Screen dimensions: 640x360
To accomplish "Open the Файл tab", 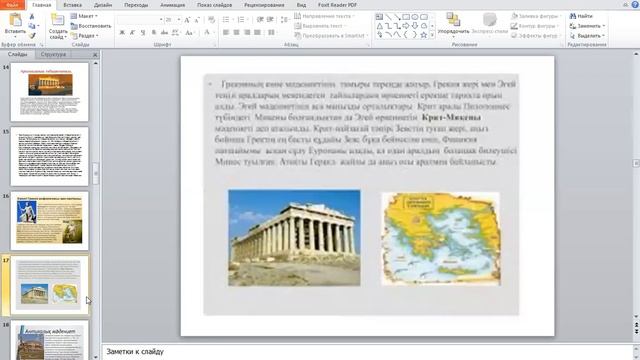I will 13,5.
